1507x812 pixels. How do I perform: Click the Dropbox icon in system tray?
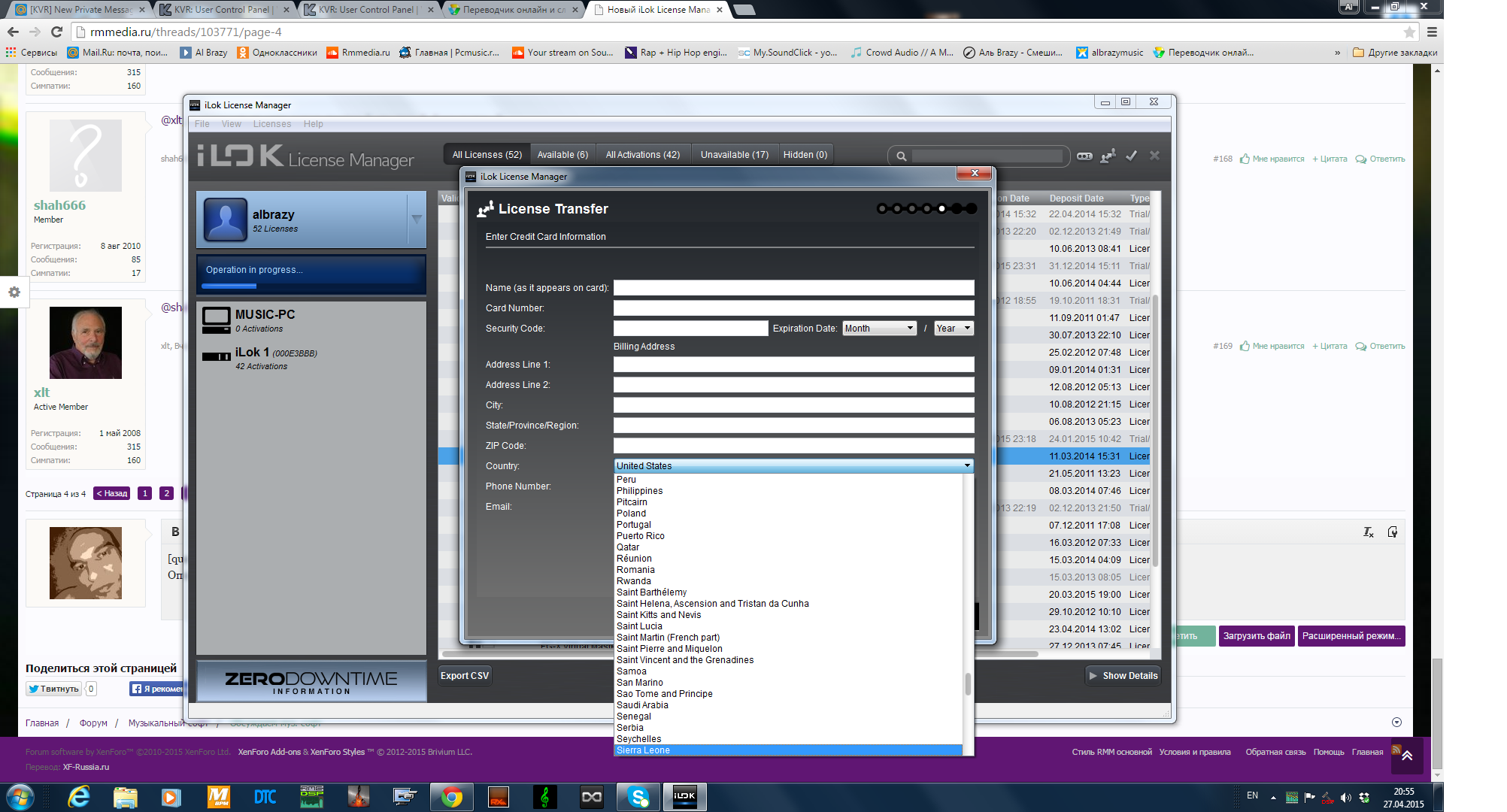(1364, 798)
